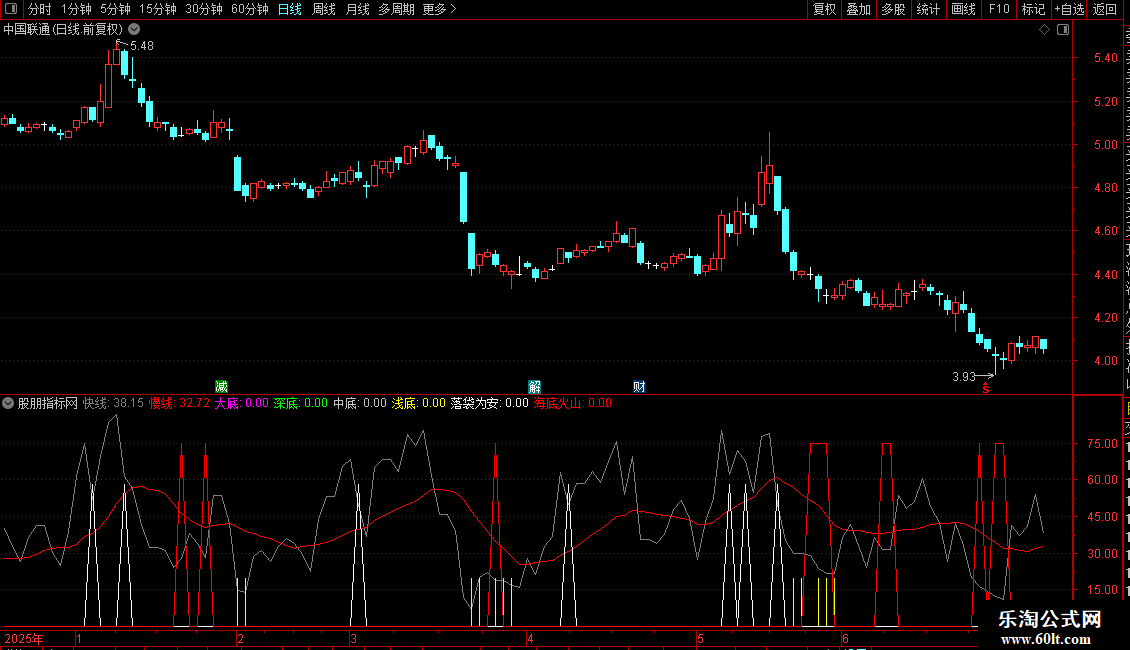Click the 2025年 date axis label
The width and height of the screenshot is (1130, 650).
coord(24,639)
